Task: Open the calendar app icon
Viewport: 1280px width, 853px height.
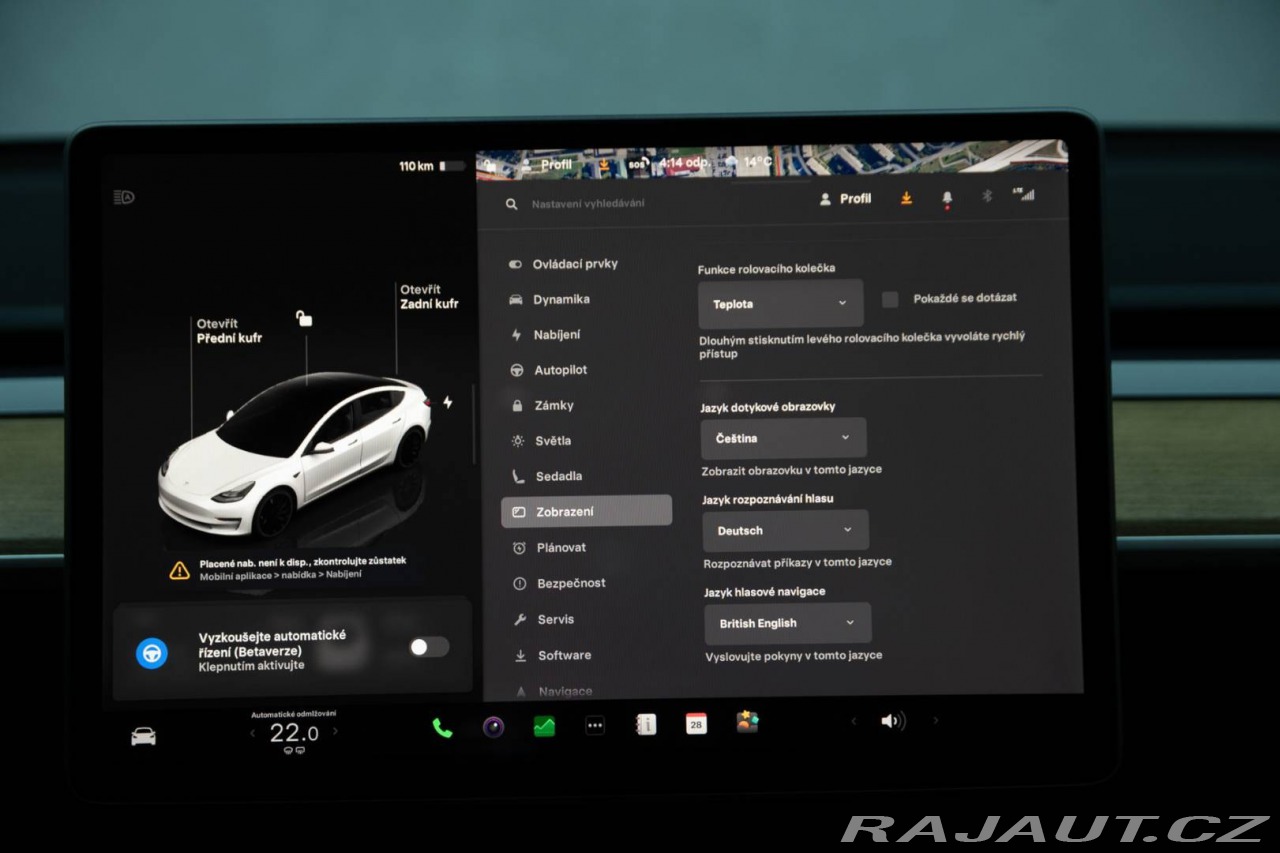Action: 696,724
